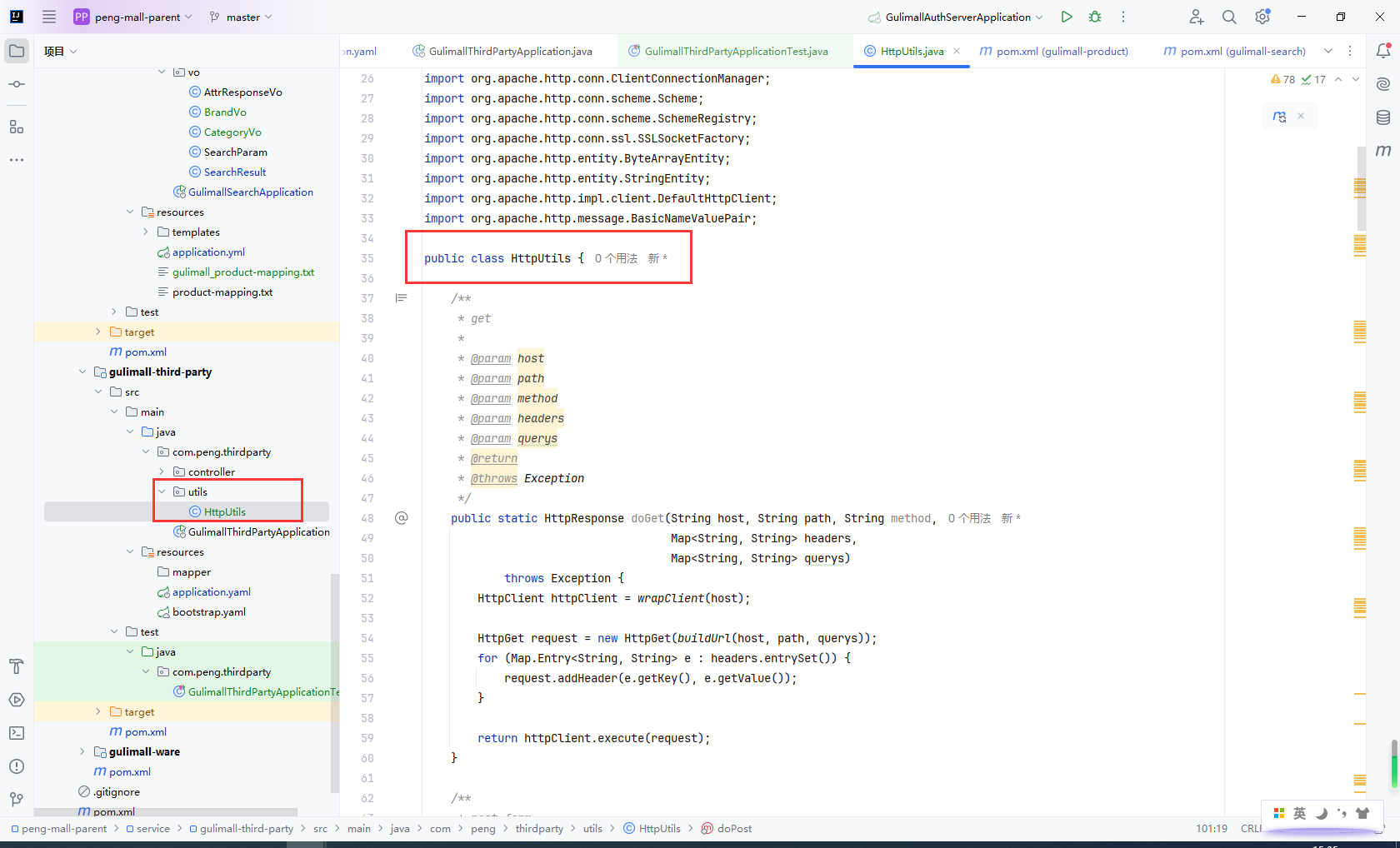Click the floating reader mode icon
The width and height of the screenshot is (1400, 848).
pyautogui.click(x=1280, y=117)
